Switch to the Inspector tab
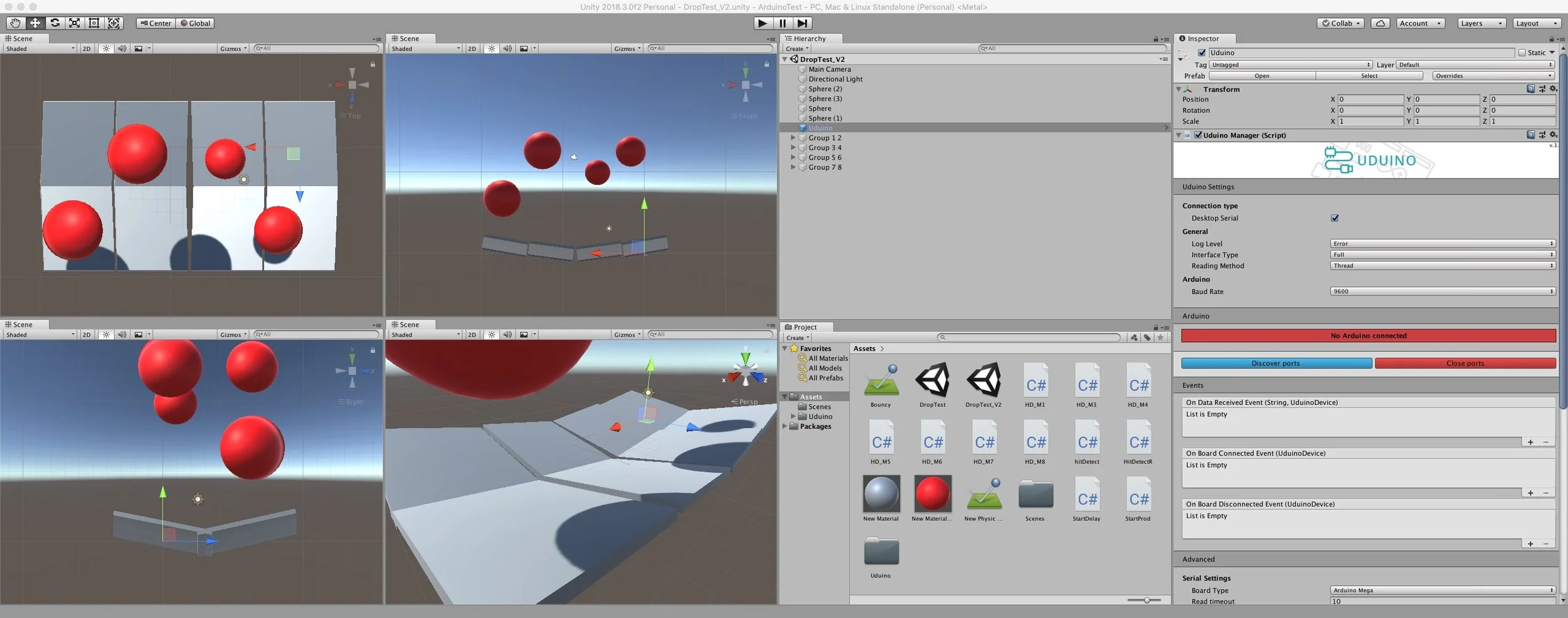The height and width of the screenshot is (618, 1568). (x=1203, y=39)
